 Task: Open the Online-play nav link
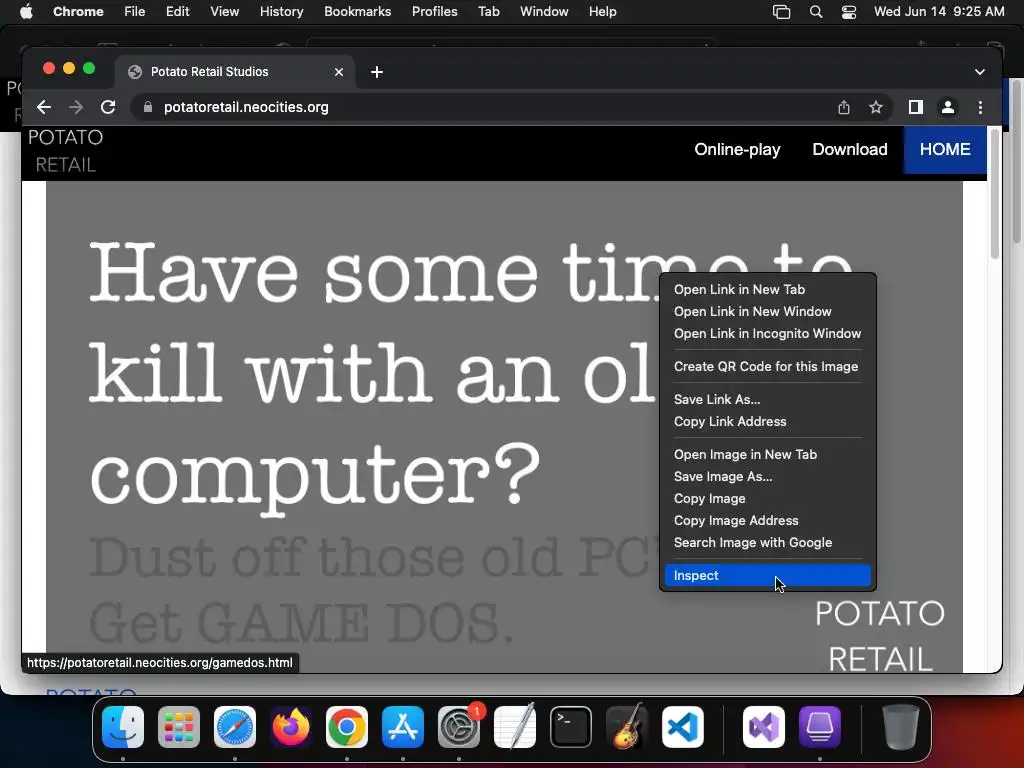(737, 150)
